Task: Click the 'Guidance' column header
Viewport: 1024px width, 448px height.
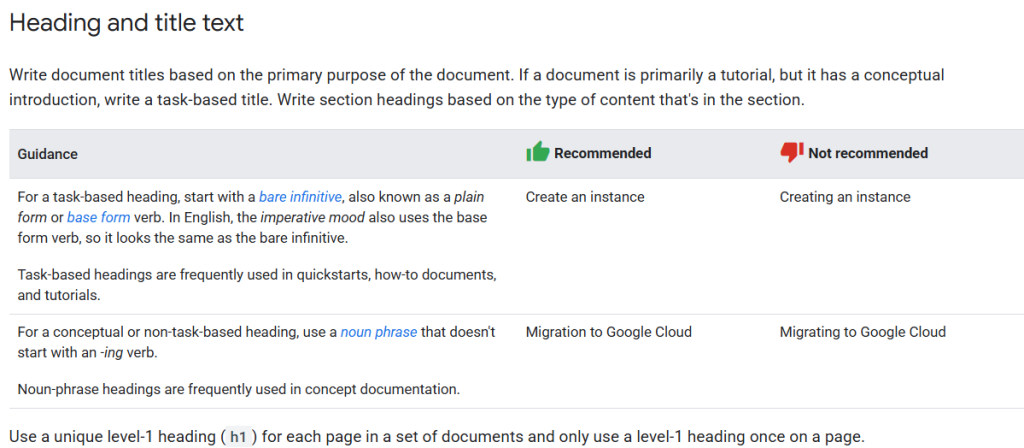Action: [48, 154]
